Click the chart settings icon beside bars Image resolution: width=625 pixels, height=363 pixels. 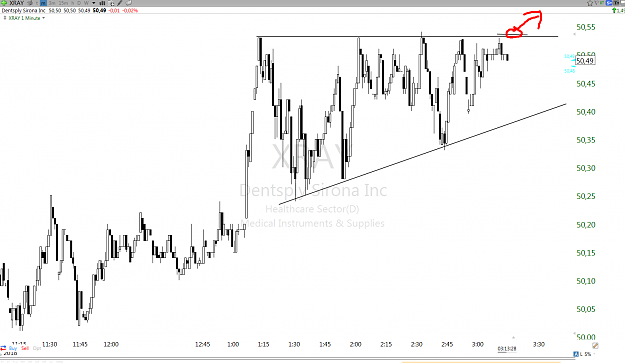[x=111, y=3]
